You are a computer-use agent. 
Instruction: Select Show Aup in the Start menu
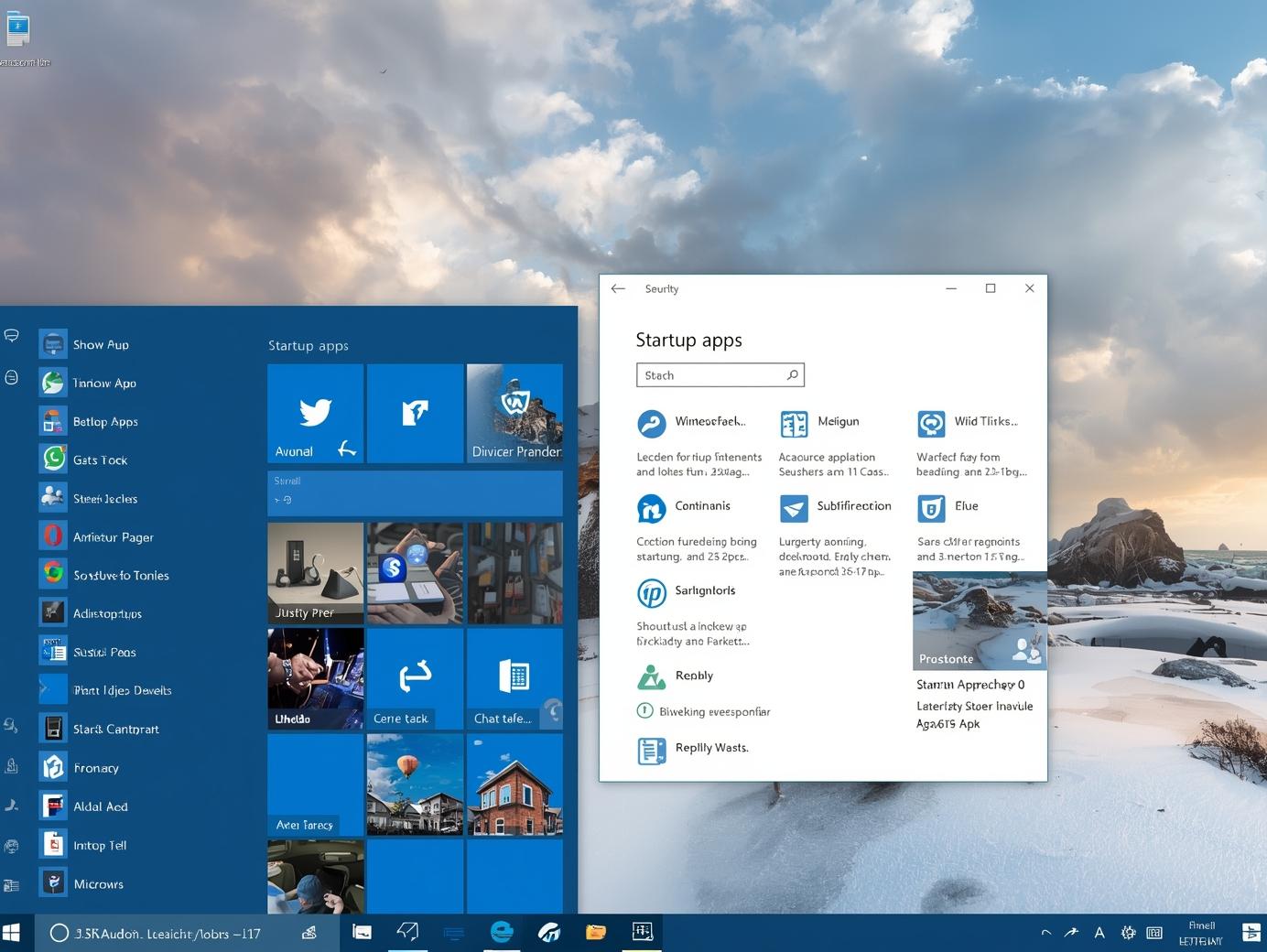pyautogui.click(x=100, y=344)
